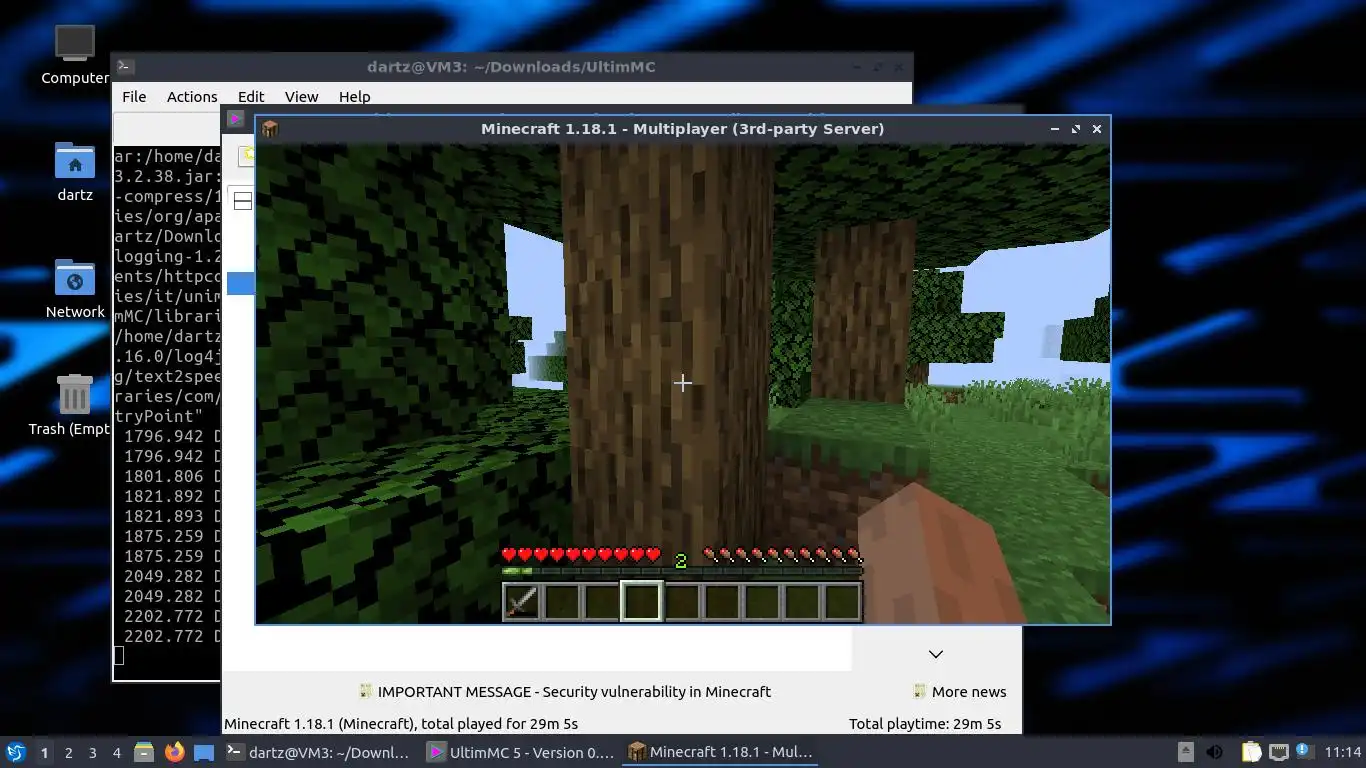Select the eighth hotbar slot in Minecraft
The height and width of the screenshot is (768, 1366).
pos(801,602)
